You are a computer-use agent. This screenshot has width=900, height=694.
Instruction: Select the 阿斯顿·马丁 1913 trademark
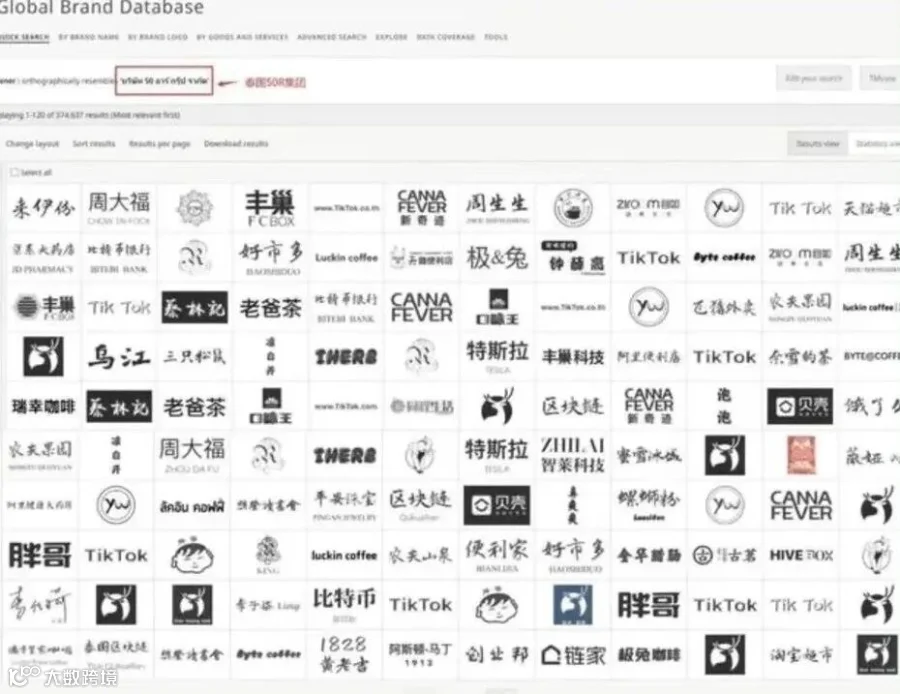coord(421,654)
